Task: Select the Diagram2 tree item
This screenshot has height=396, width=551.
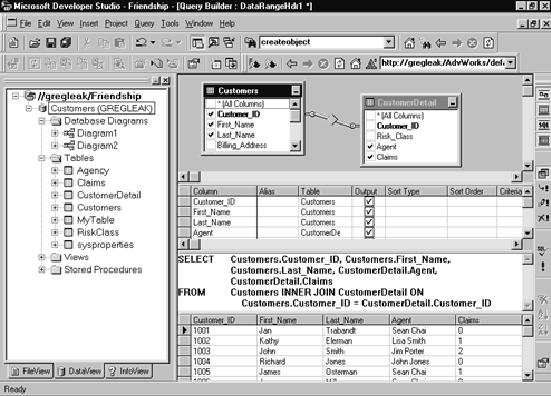Action: pos(97,145)
